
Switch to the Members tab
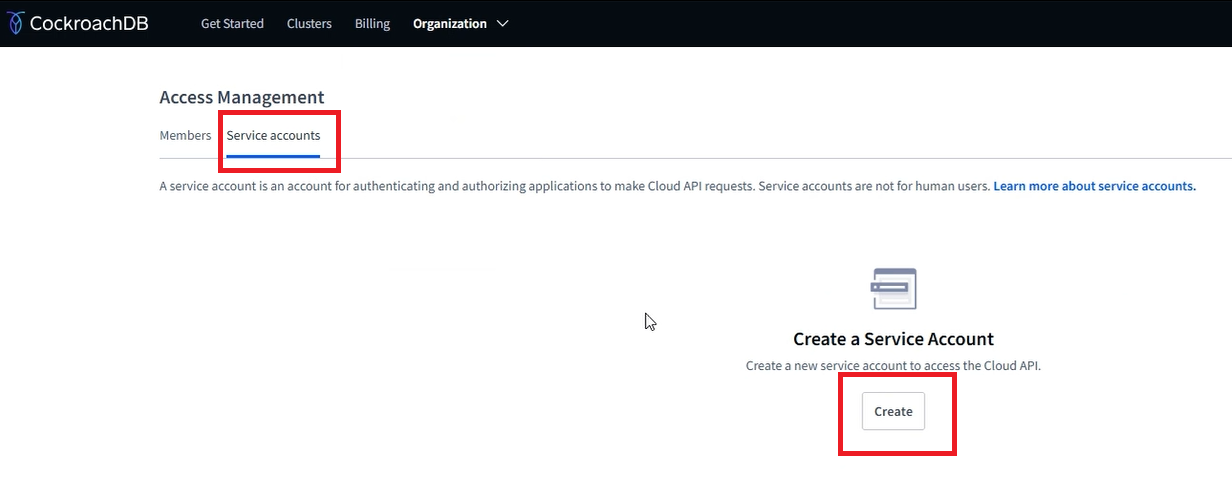tap(185, 135)
